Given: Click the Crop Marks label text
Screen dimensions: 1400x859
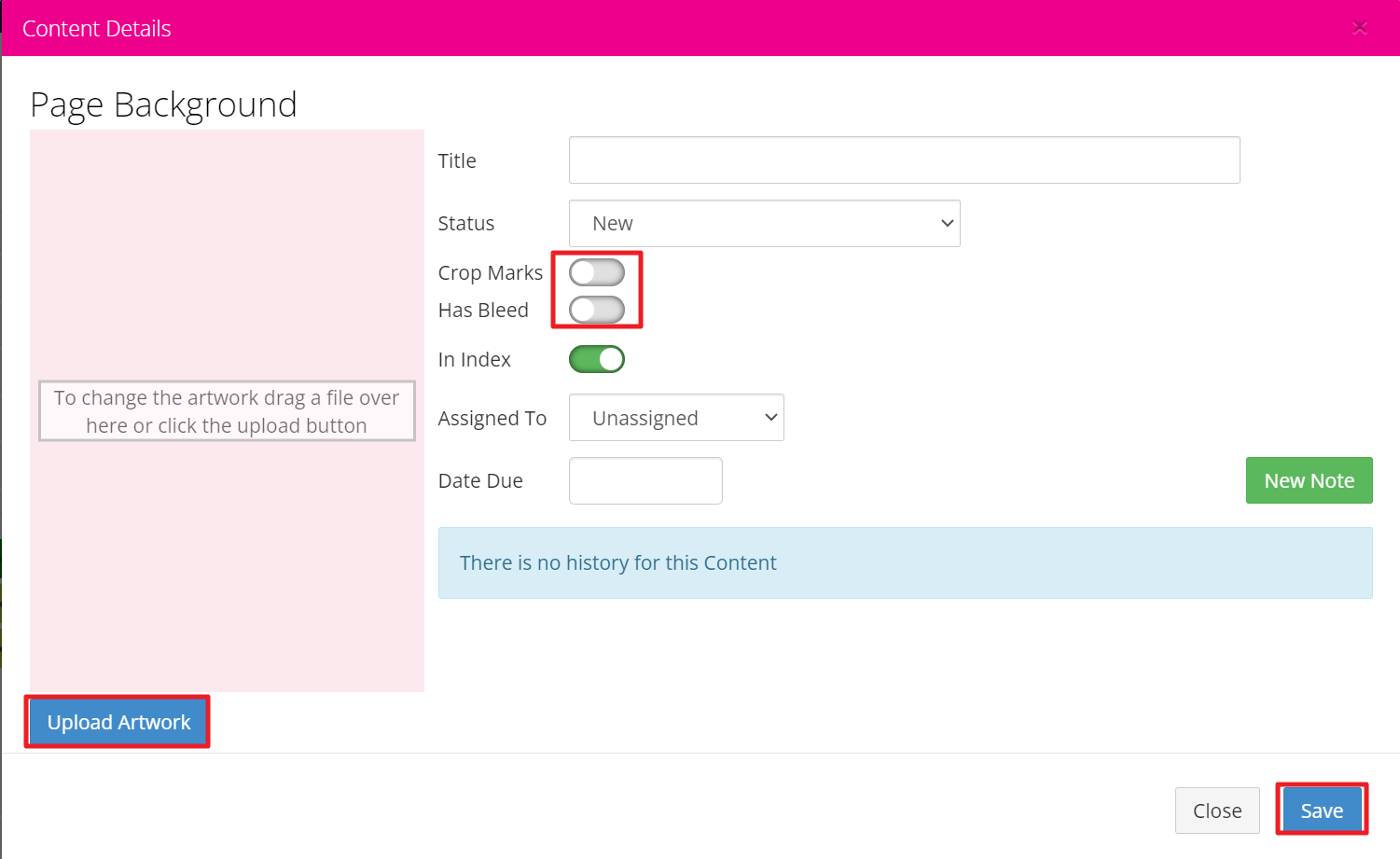Looking at the screenshot, I should pyautogui.click(x=490, y=273).
